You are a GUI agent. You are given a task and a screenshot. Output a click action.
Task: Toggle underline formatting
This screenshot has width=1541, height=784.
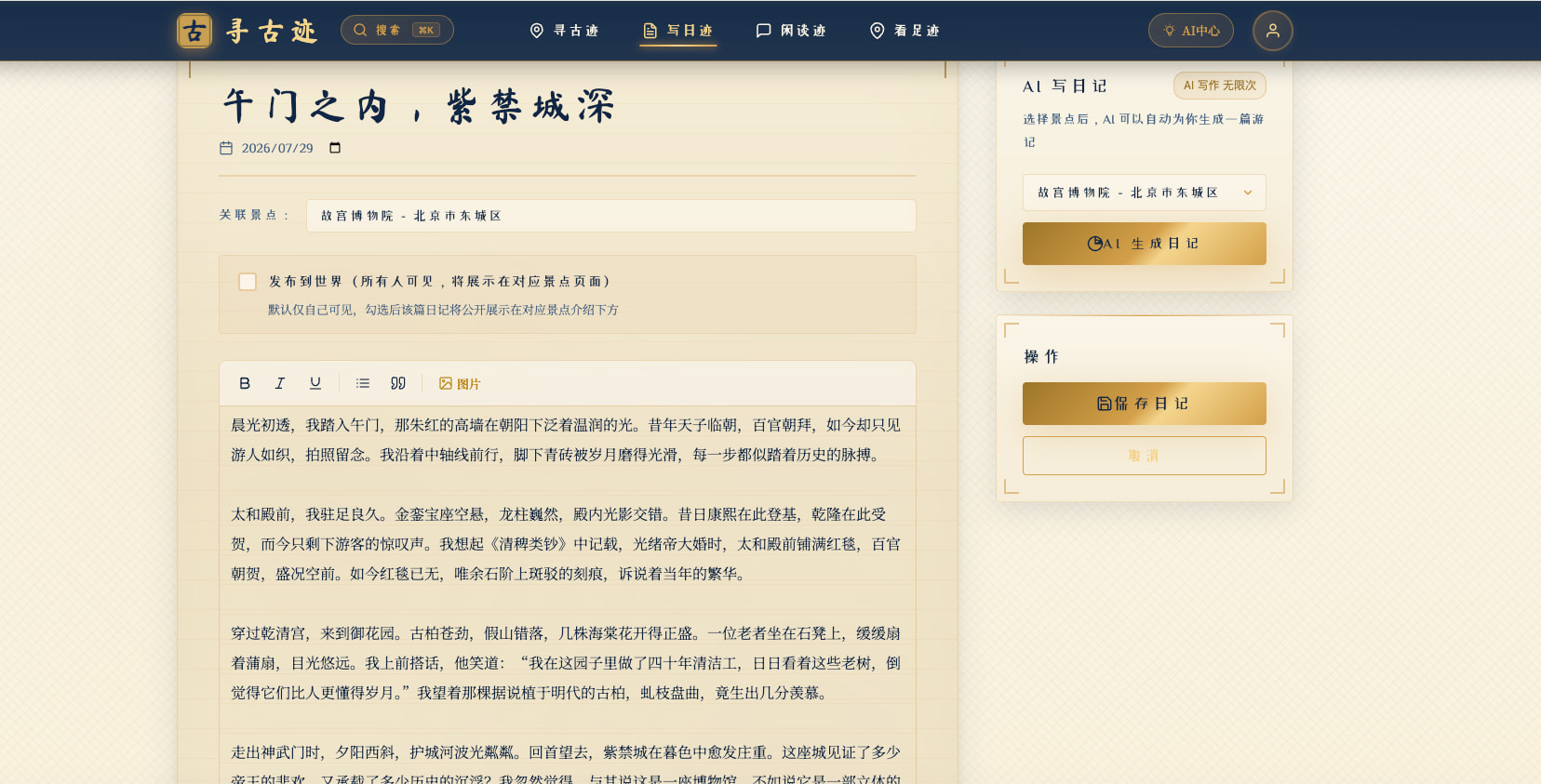coord(315,383)
